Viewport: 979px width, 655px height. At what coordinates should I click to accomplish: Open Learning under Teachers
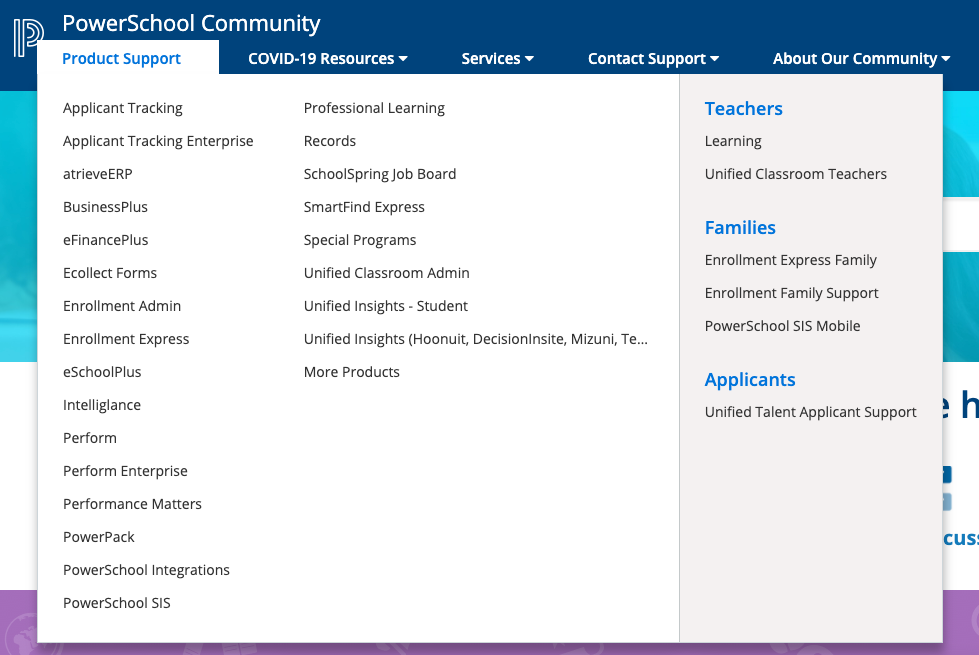[733, 141]
